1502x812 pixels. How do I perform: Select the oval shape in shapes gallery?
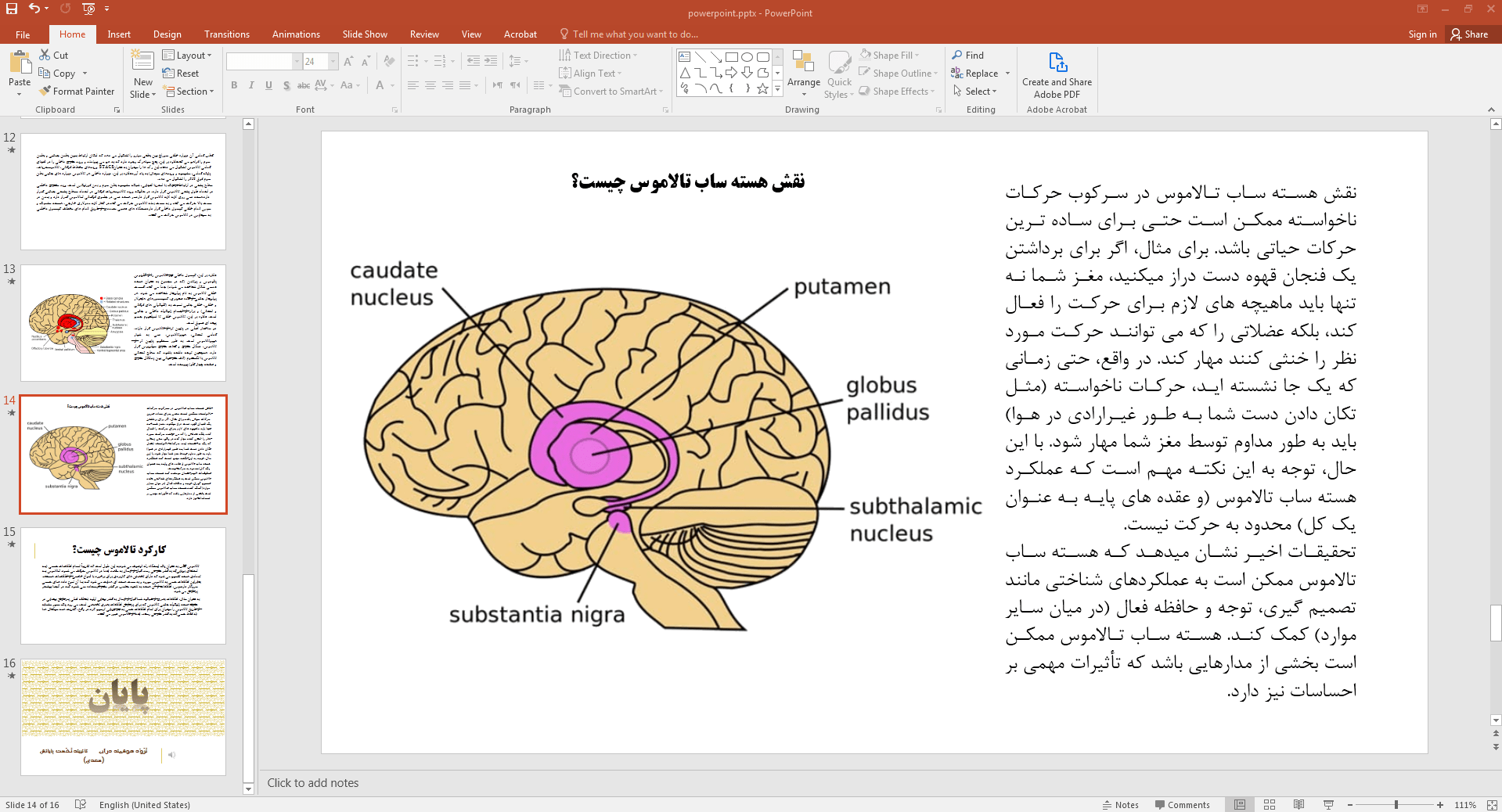tap(747, 57)
